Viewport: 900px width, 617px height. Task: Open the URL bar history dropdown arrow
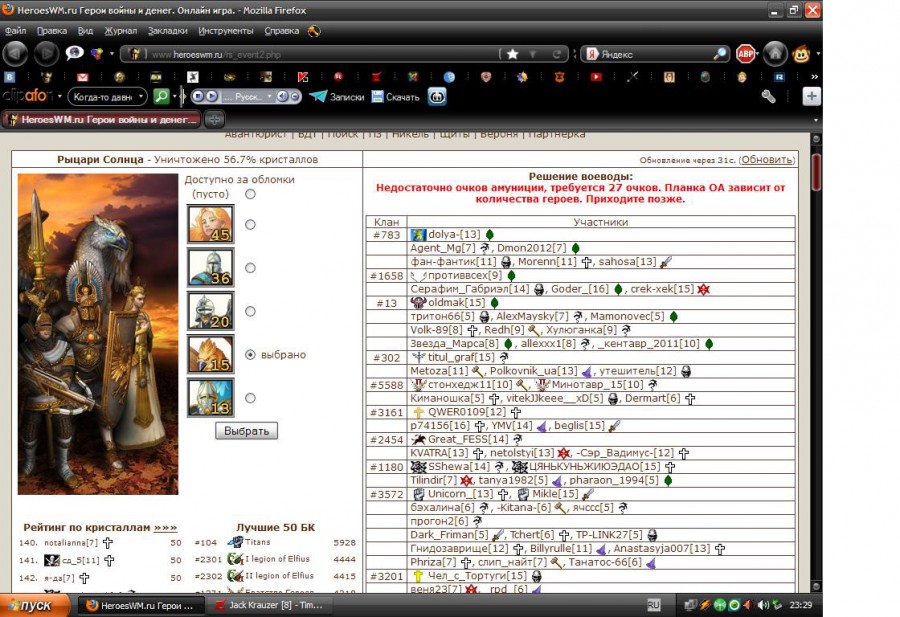[533, 54]
